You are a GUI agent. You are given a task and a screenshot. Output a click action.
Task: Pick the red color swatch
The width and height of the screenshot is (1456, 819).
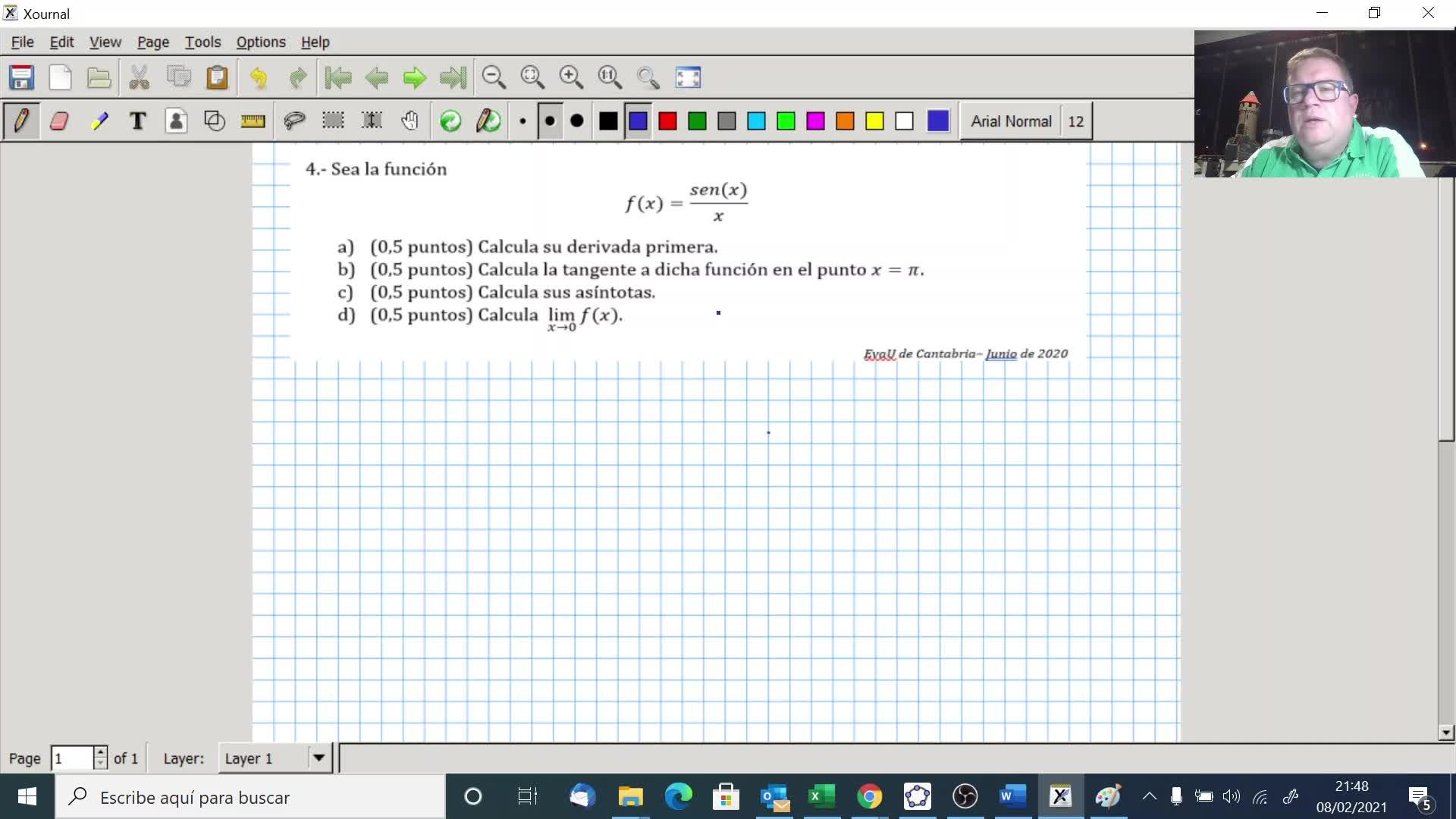(x=667, y=121)
